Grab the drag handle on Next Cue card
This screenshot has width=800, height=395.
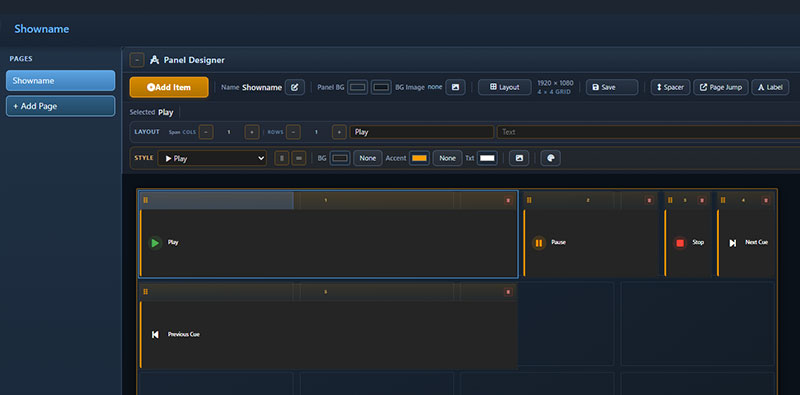click(x=723, y=200)
